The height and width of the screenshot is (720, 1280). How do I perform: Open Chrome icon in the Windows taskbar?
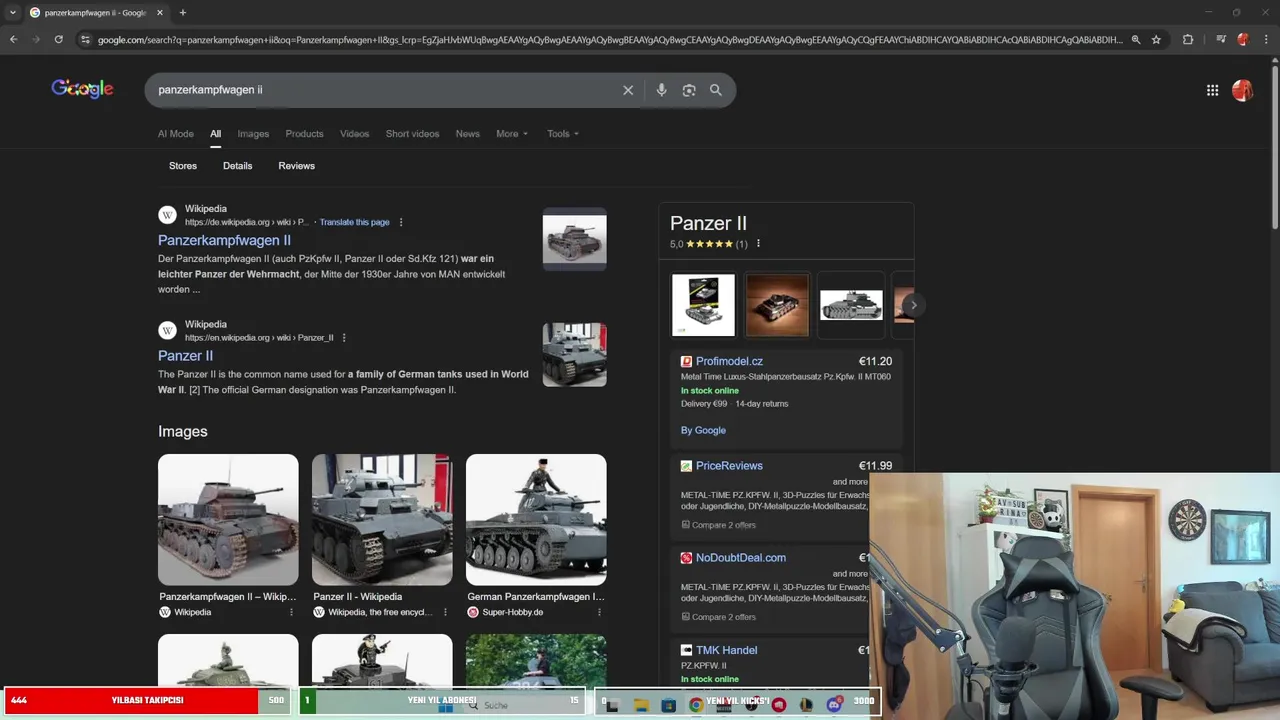696,705
